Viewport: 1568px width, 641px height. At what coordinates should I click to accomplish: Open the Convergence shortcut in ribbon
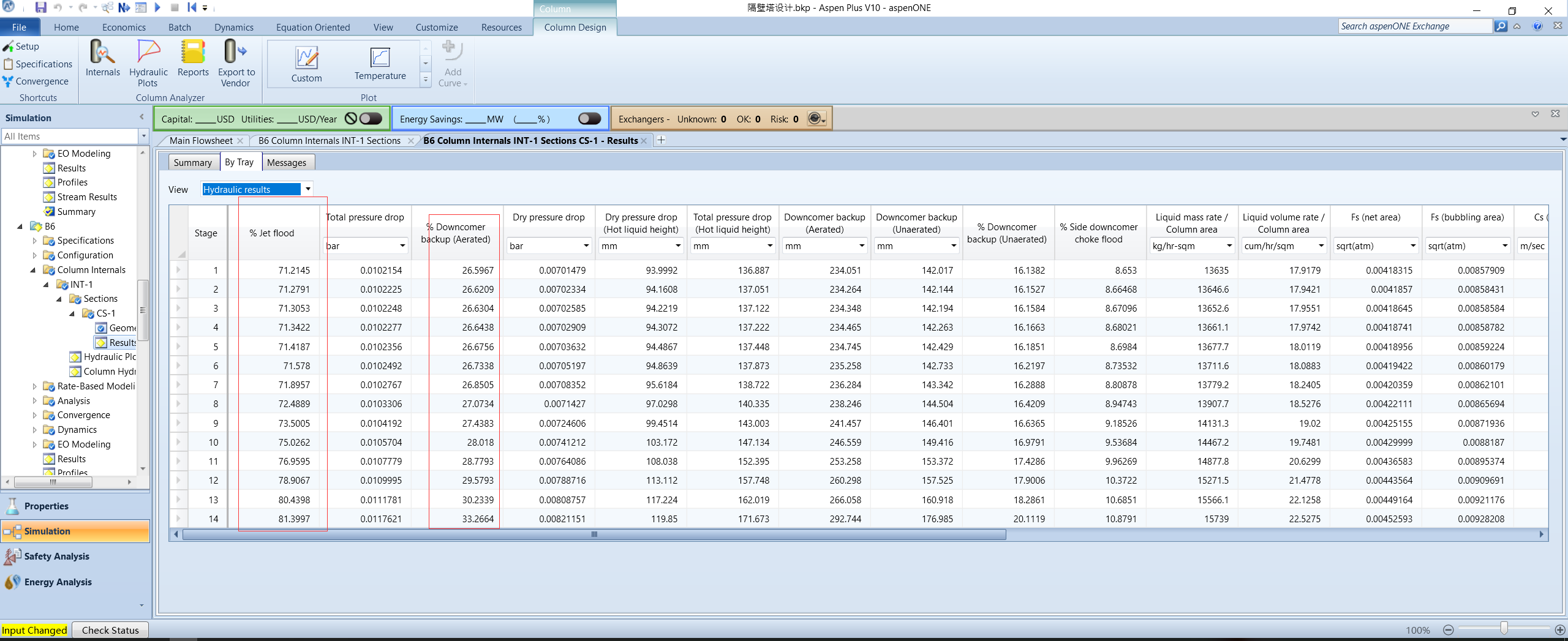pyautogui.click(x=36, y=81)
